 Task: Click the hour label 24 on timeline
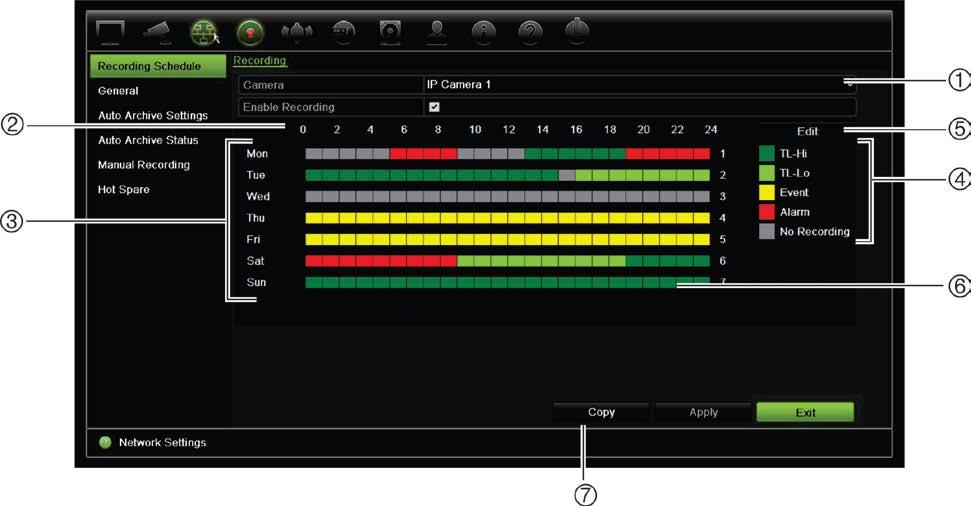[x=711, y=129]
